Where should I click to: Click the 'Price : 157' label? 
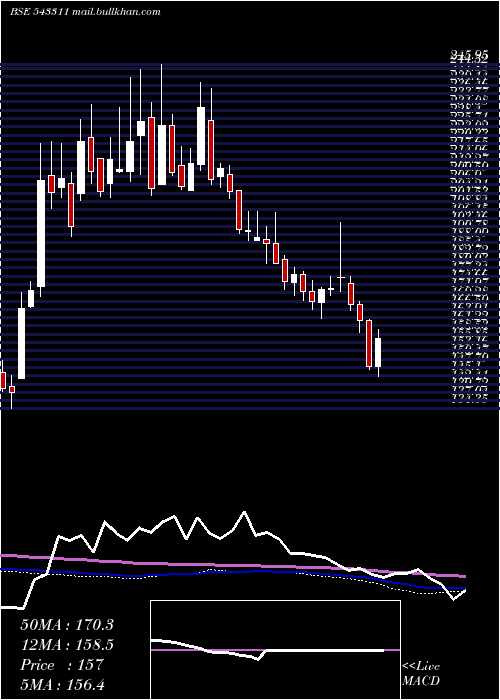click(62, 665)
